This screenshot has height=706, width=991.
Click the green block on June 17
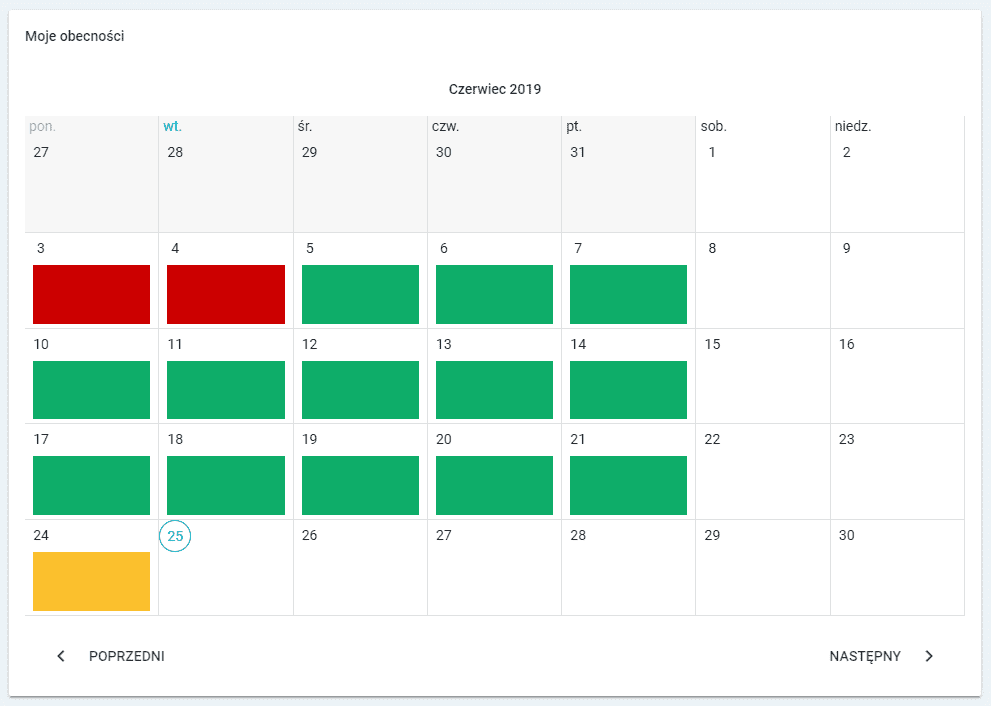coord(91,485)
